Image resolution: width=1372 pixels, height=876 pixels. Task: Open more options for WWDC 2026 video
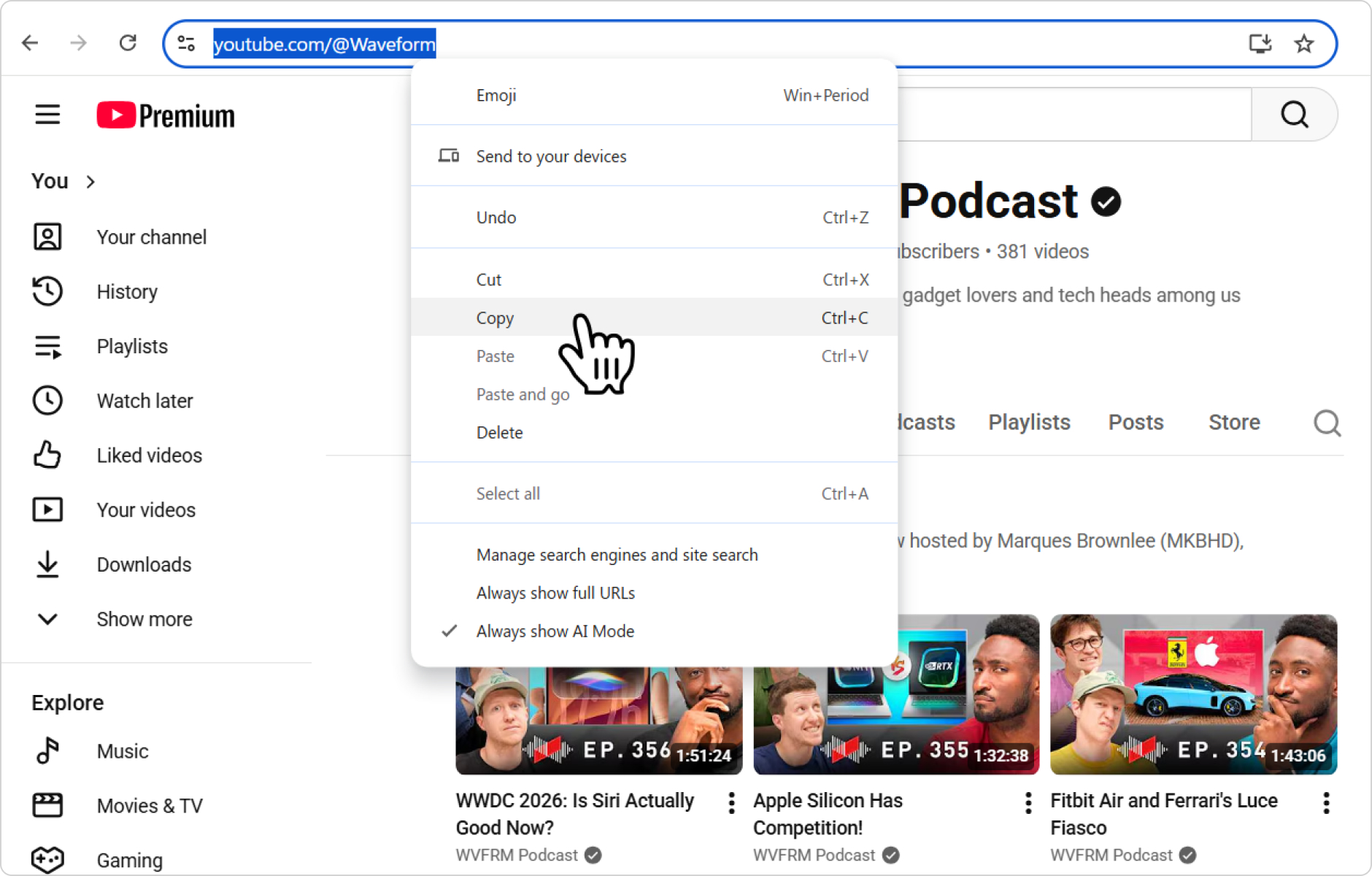pyautogui.click(x=731, y=803)
